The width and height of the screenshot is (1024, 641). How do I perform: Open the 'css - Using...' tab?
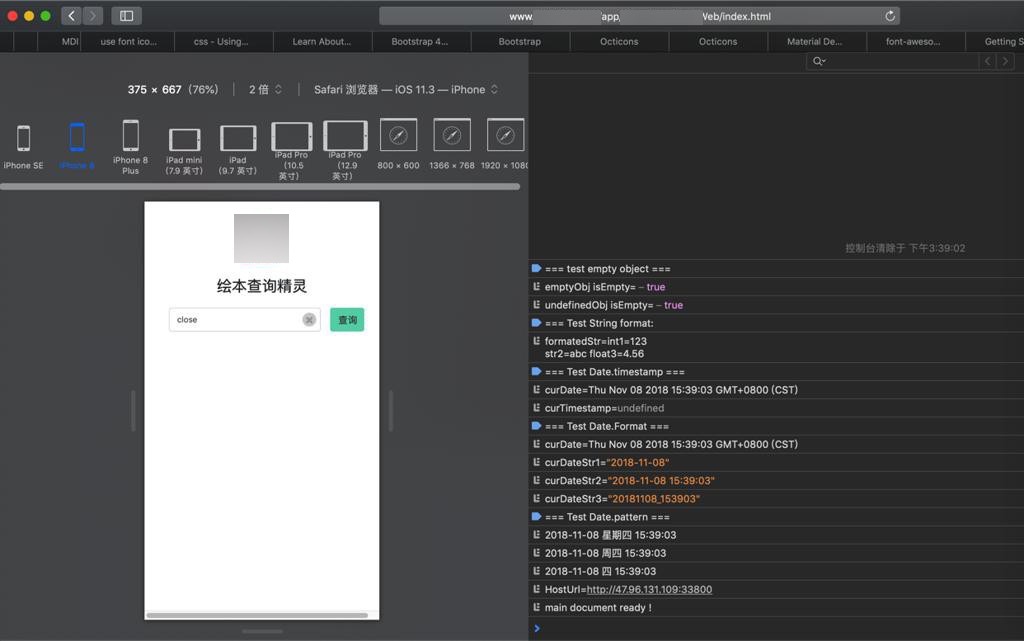tap(221, 41)
